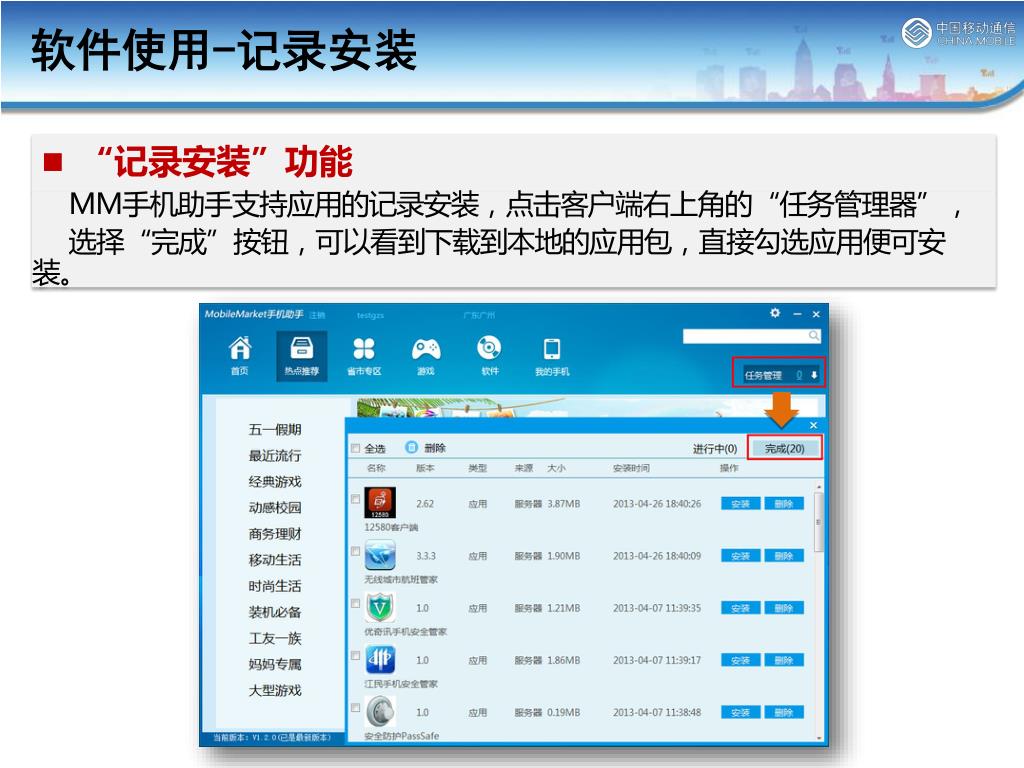Minimize the MobileMarket window
The image size is (1024, 768).
(x=797, y=314)
